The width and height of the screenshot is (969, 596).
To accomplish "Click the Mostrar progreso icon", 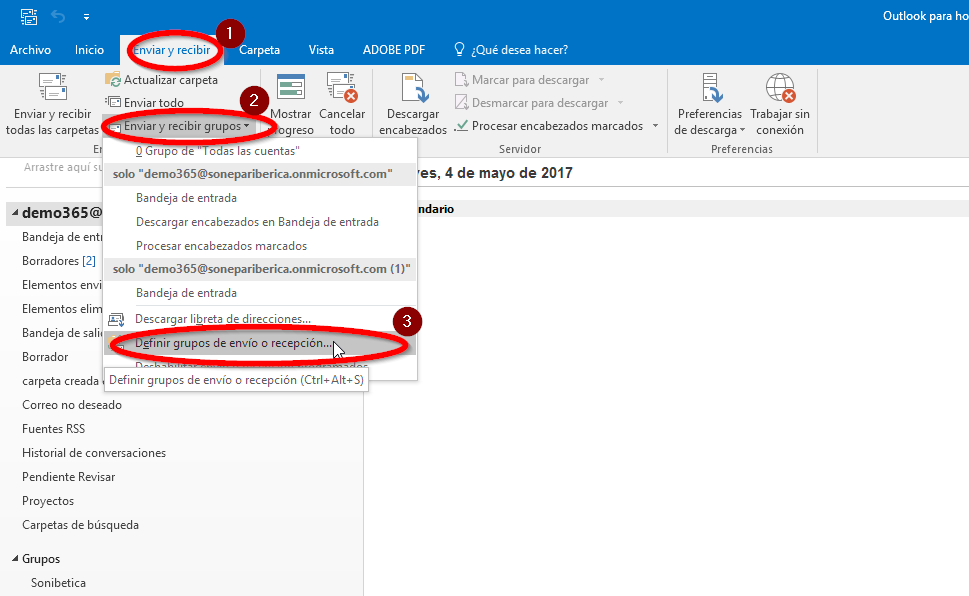I will coord(291,87).
